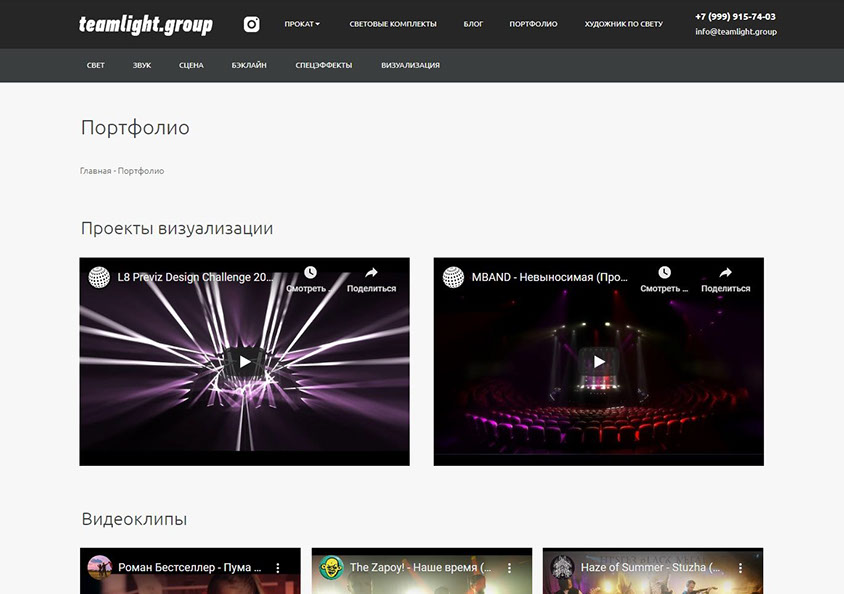The image size is (844, 594).
Task: Click the Главная breadcrumb link
Action: point(95,171)
